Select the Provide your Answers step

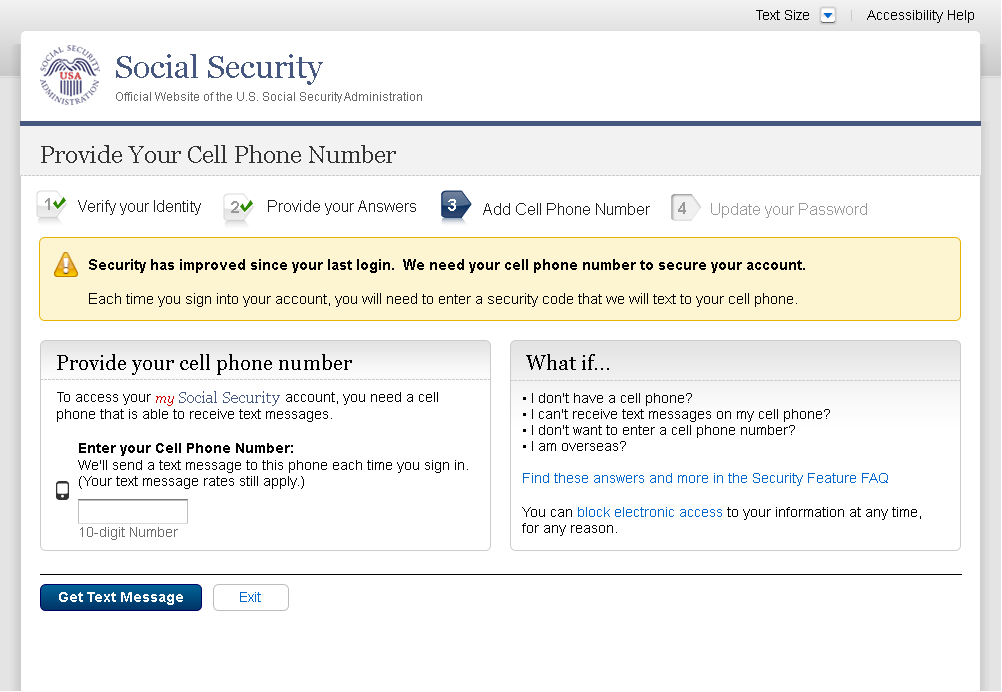(x=341, y=207)
